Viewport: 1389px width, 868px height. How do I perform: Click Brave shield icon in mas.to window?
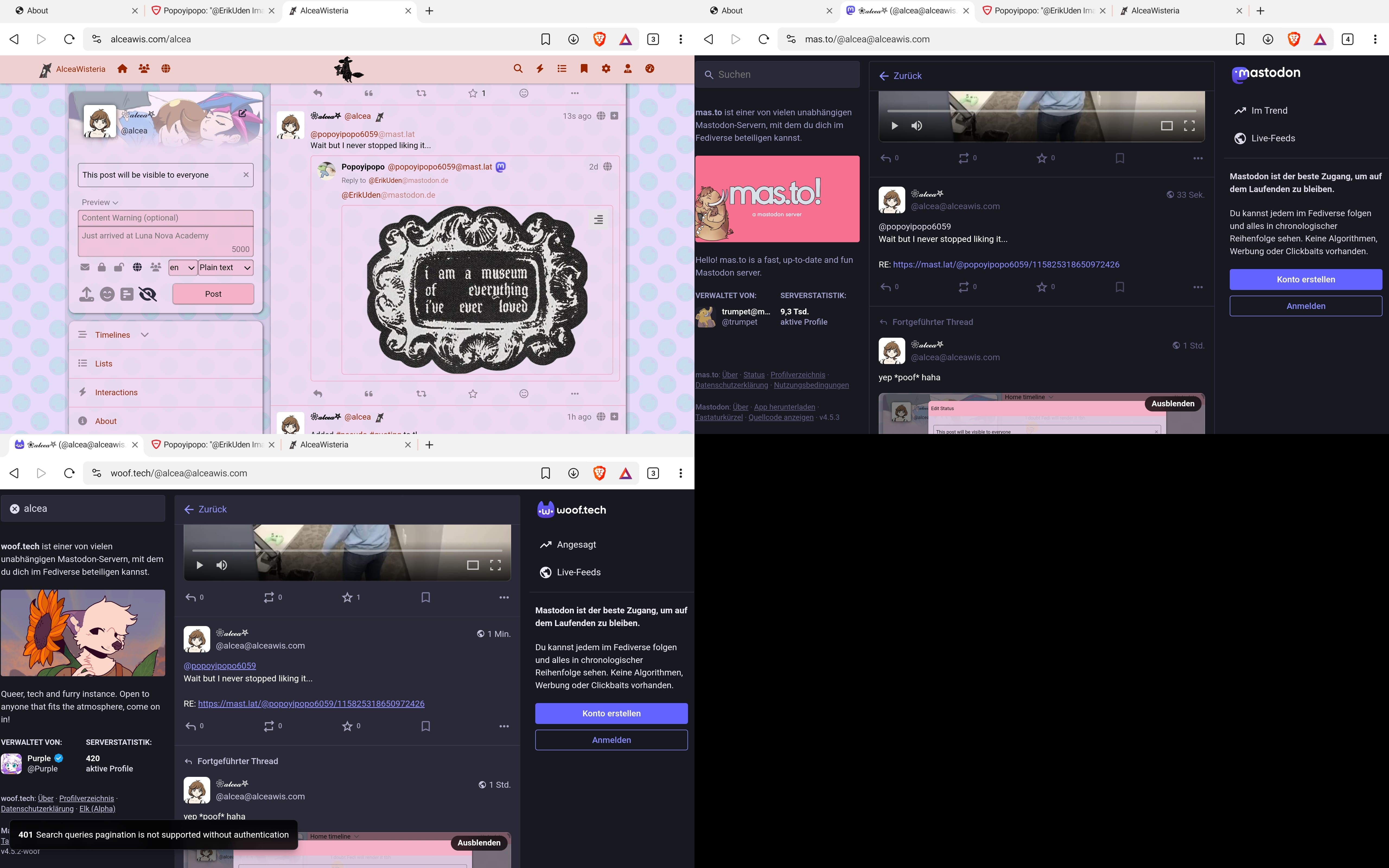1294,39
